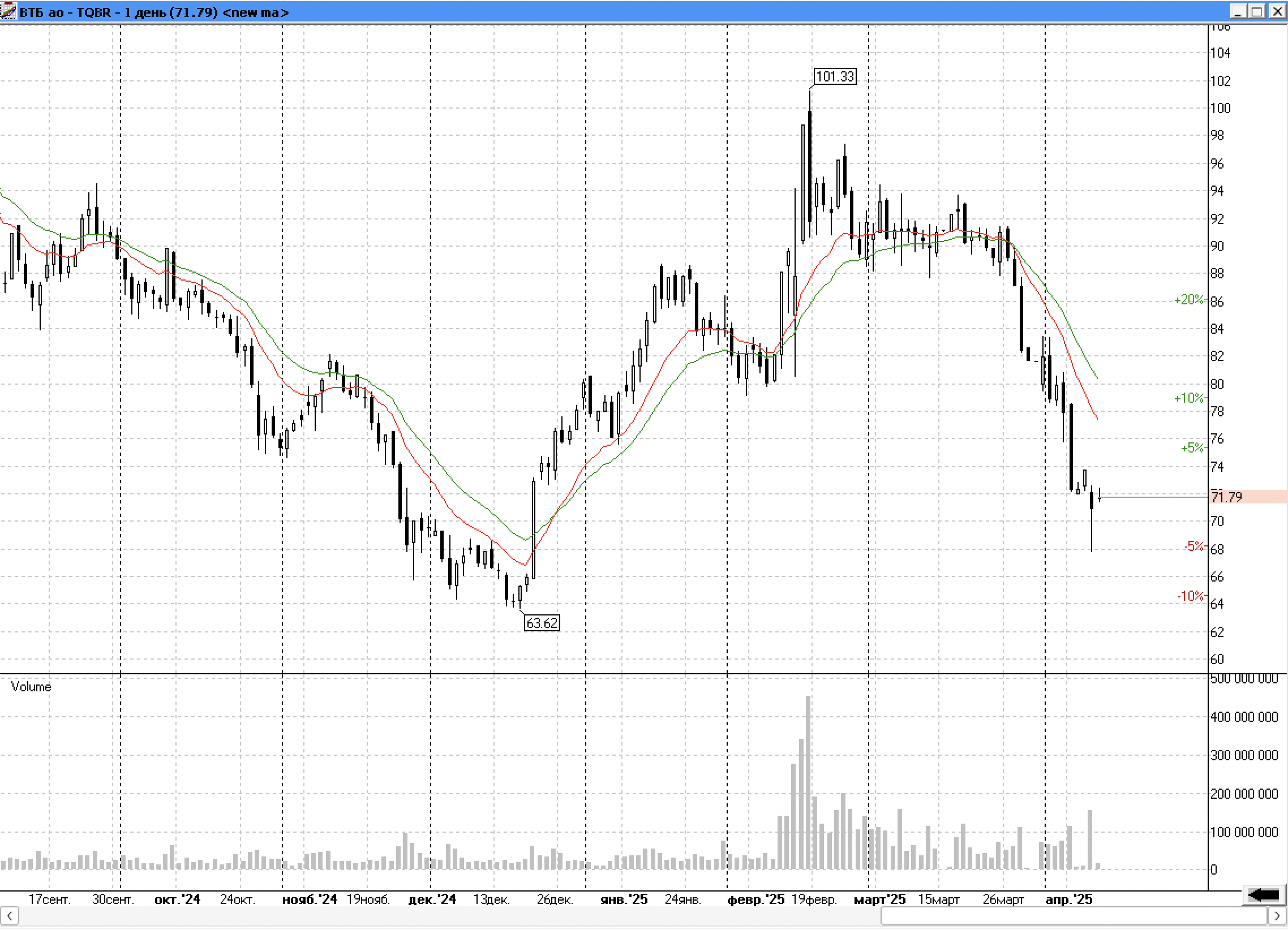Click the chart window icon in title bar
The width and height of the screenshot is (1288, 930).
(8, 11)
